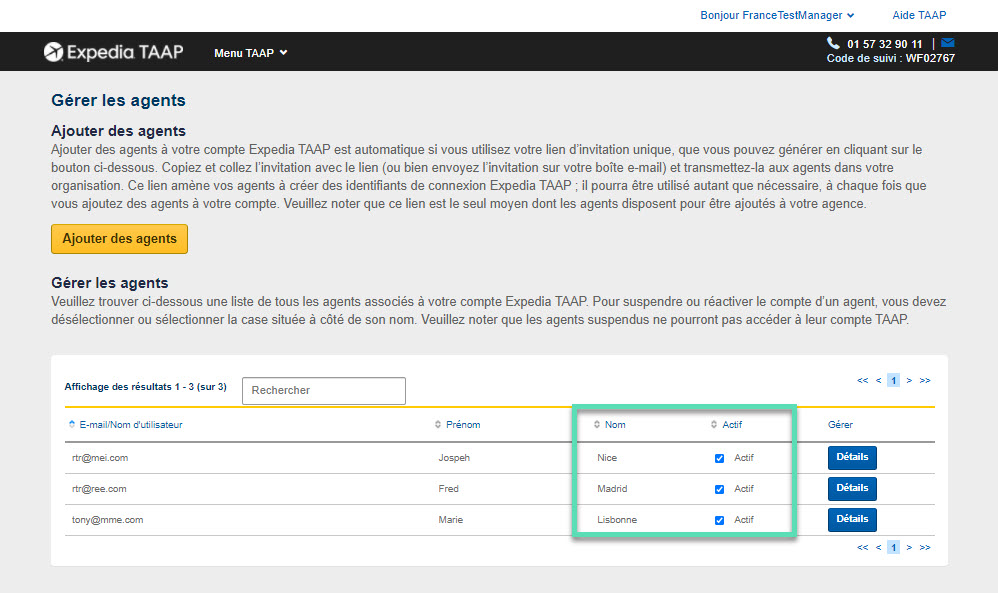Click first name cell Marie
Image resolution: width=998 pixels, height=593 pixels.
click(451, 520)
